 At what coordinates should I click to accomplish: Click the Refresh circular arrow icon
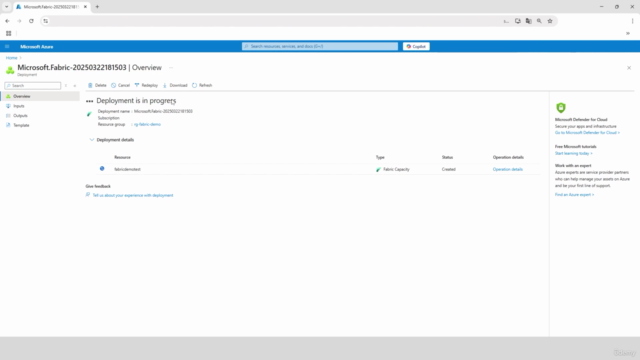(x=194, y=85)
